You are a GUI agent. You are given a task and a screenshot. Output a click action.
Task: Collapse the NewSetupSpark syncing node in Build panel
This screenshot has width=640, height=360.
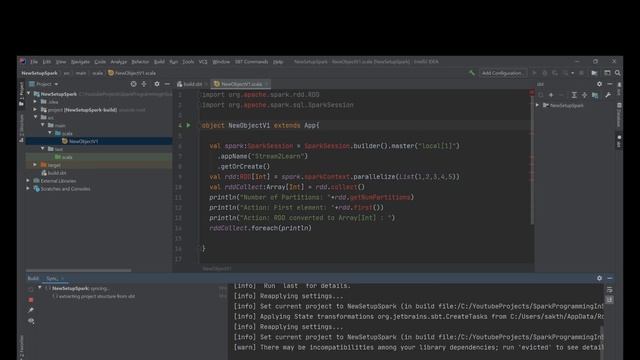click(40, 288)
